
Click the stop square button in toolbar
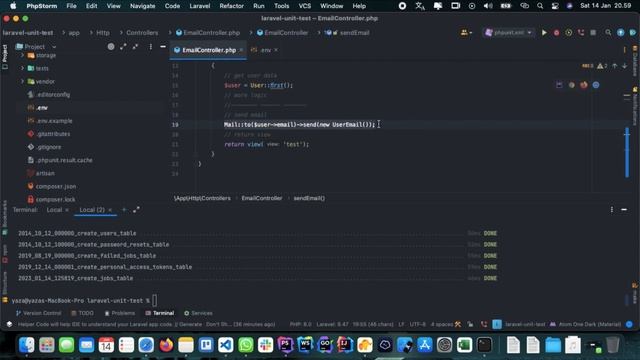pos(593,33)
